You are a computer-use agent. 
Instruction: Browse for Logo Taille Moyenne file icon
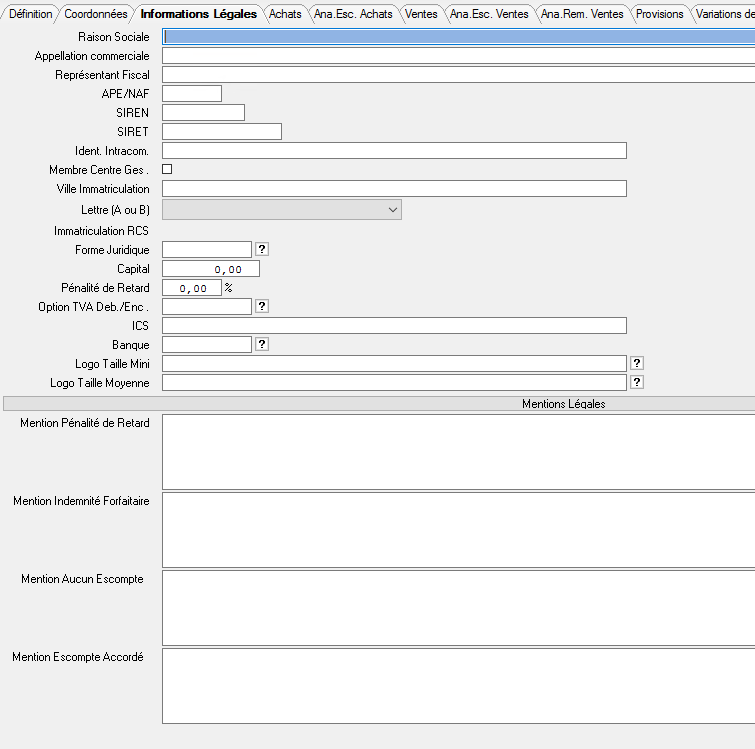[637, 383]
